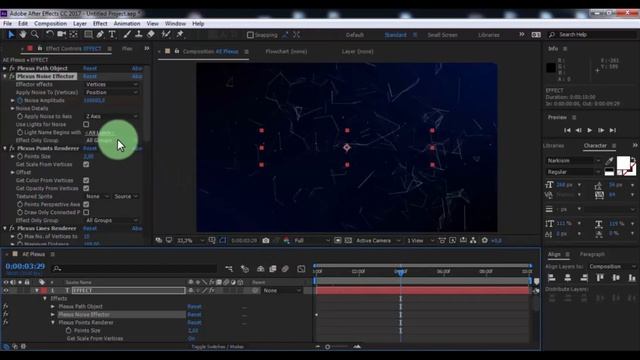
Task: Select the Rotation tool
Action: click(49, 35)
